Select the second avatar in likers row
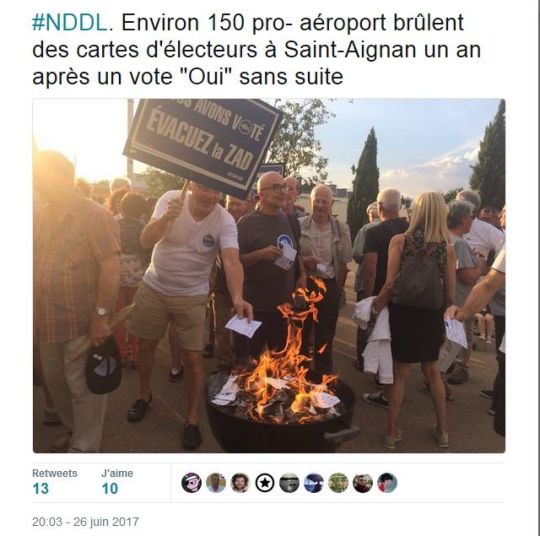540x536 pixels. (216, 483)
